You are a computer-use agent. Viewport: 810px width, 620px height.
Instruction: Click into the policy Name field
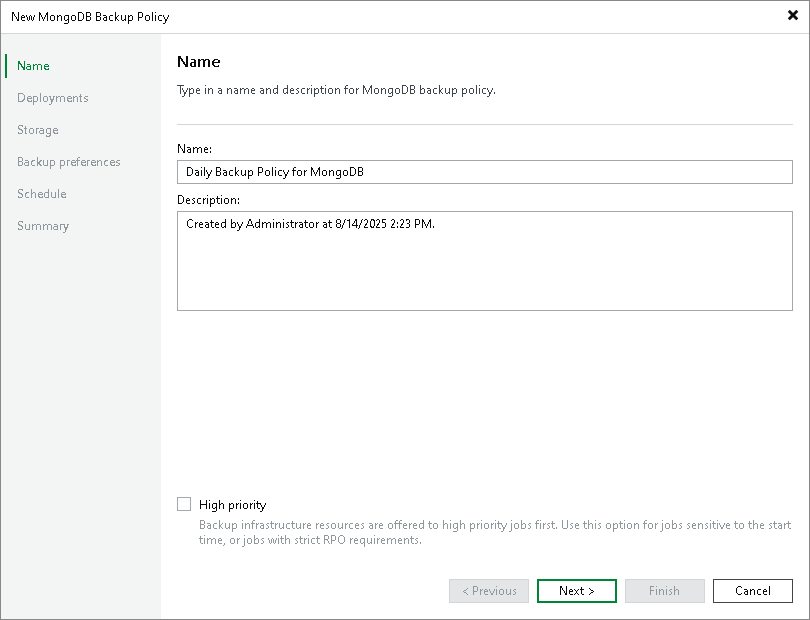pyautogui.click(x=485, y=172)
